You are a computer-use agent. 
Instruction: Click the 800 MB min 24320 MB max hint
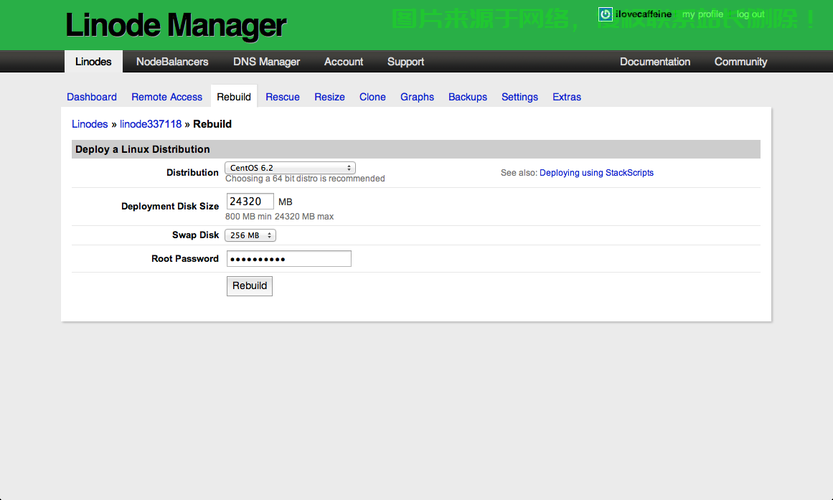click(279, 216)
